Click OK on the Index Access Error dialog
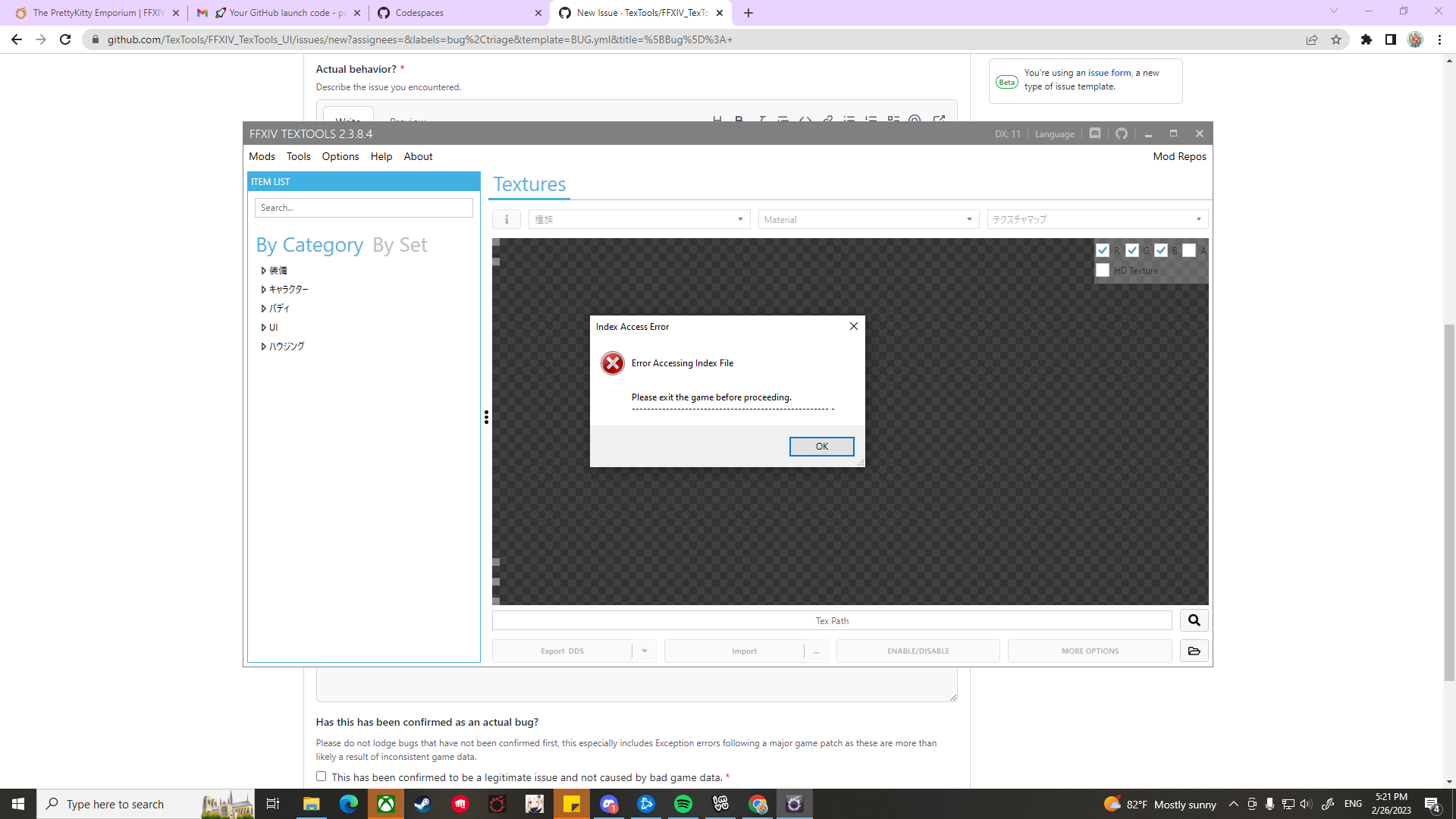 coord(821,446)
